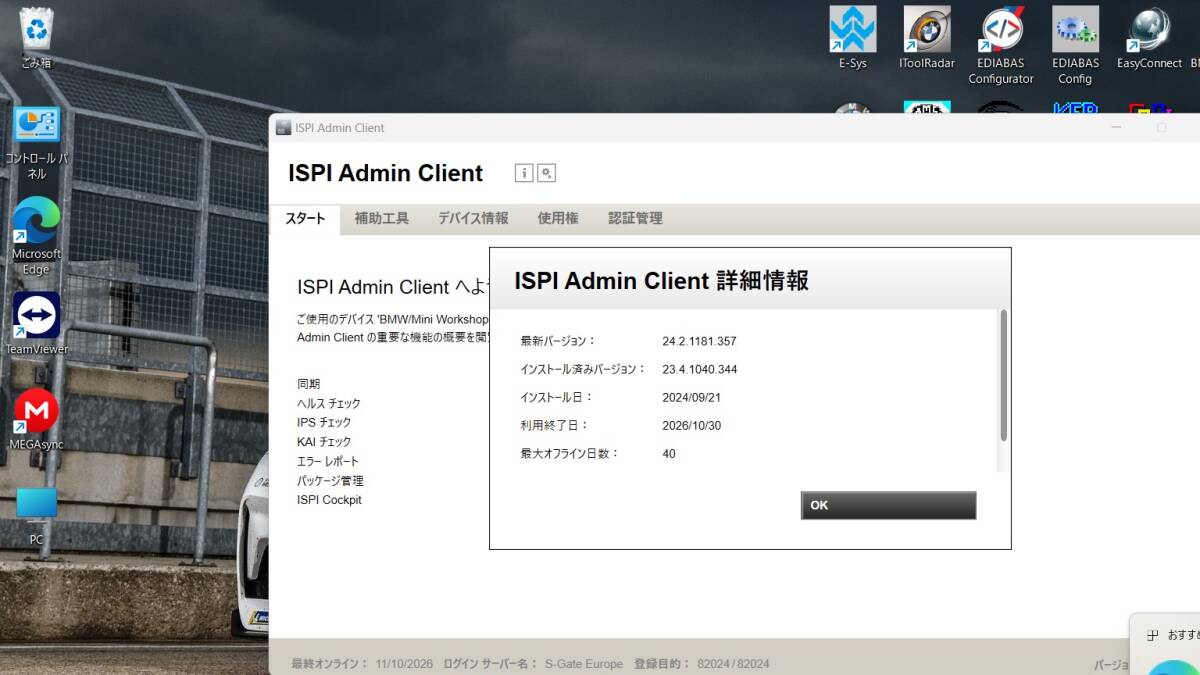Screen dimensions: 1200x675
Task: Click the expiry date 2026/10/30
Action: pos(691,425)
